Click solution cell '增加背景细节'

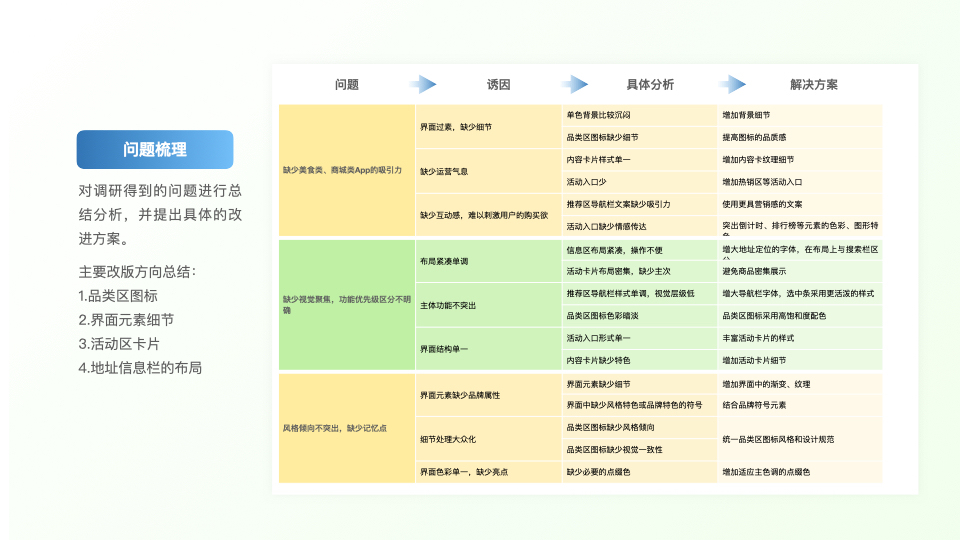click(800, 115)
